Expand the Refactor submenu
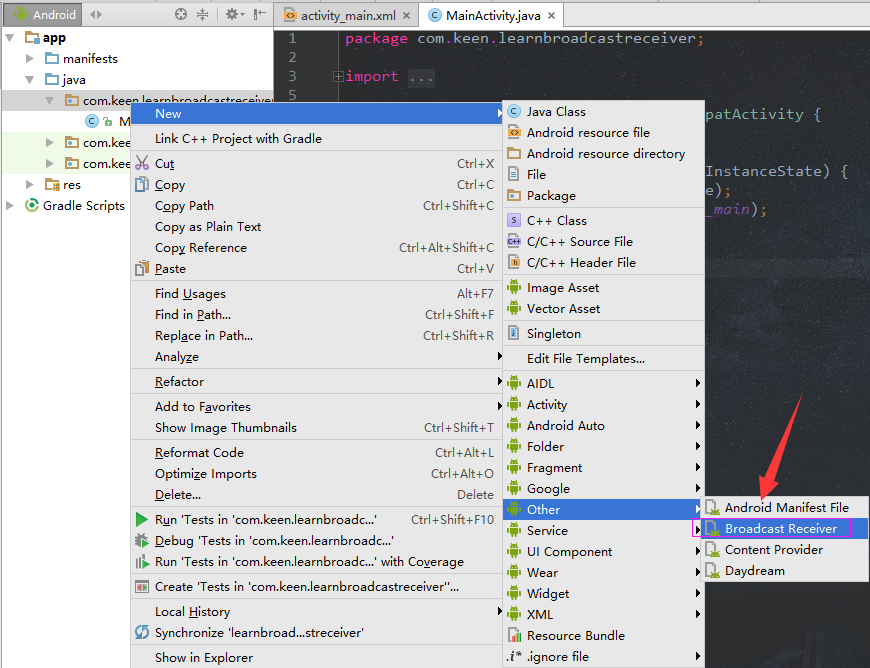This screenshot has height=668, width=870. [x=316, y=382]
